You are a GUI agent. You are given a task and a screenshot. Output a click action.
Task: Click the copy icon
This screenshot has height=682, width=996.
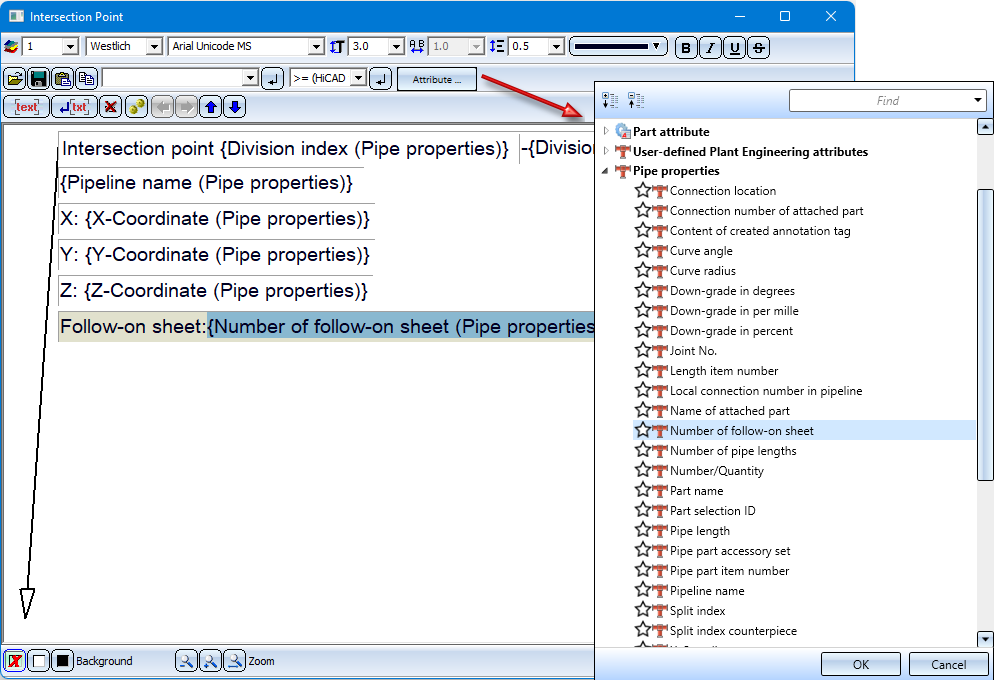click(x=86, y=79)
